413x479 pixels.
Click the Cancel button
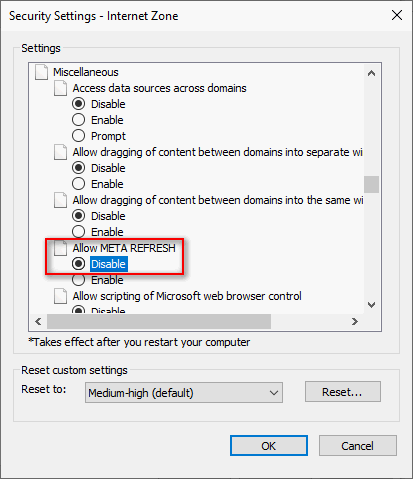click(358, 446)
